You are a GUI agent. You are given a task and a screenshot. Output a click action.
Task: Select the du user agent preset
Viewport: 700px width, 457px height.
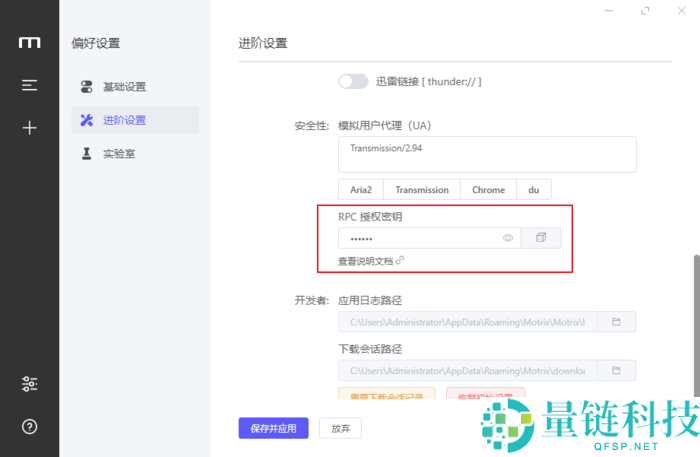click(533, 190)
